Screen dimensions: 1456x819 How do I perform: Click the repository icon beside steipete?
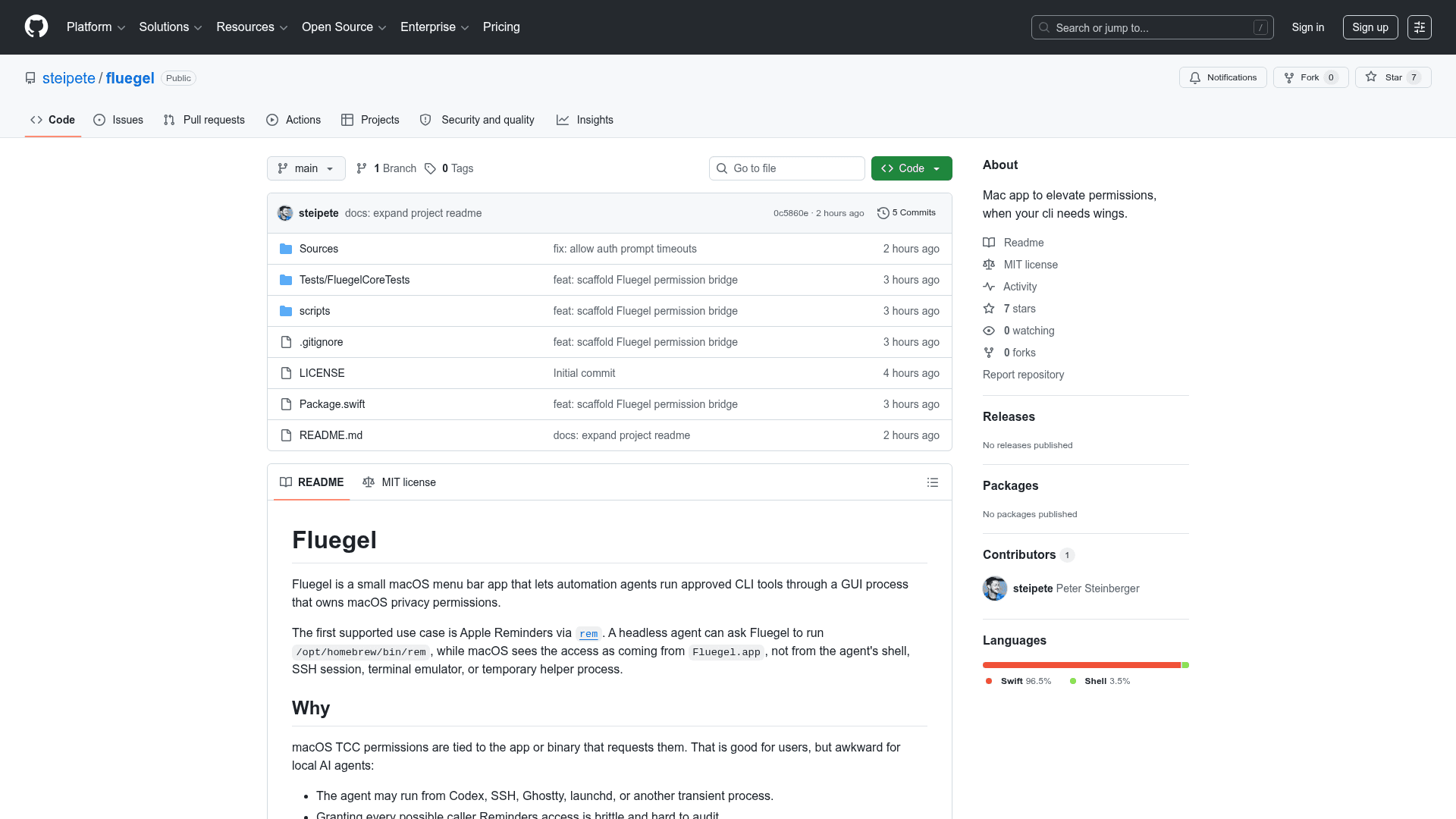point(30,78)
